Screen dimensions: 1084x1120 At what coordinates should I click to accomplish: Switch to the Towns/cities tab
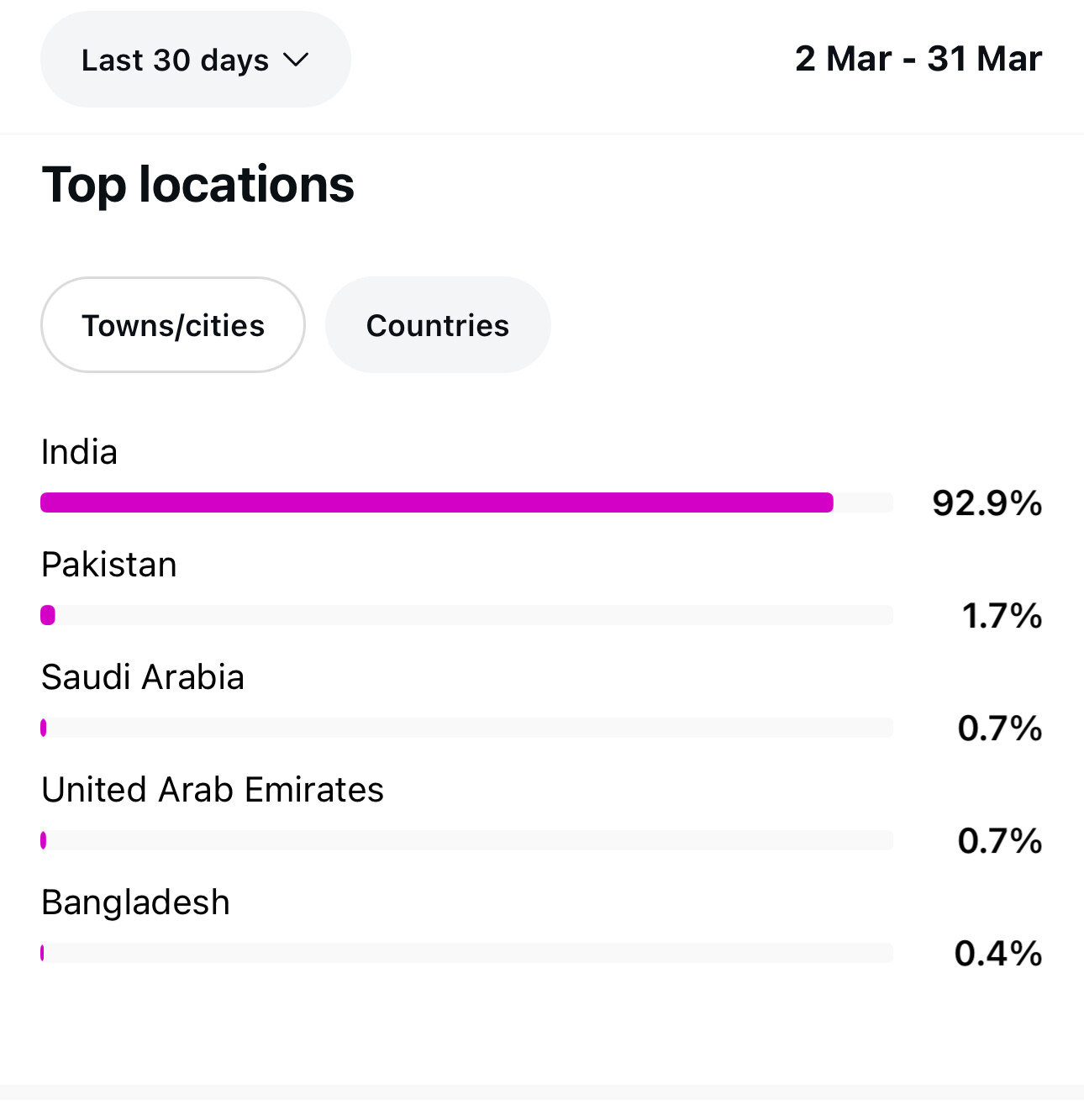[173, 325]
